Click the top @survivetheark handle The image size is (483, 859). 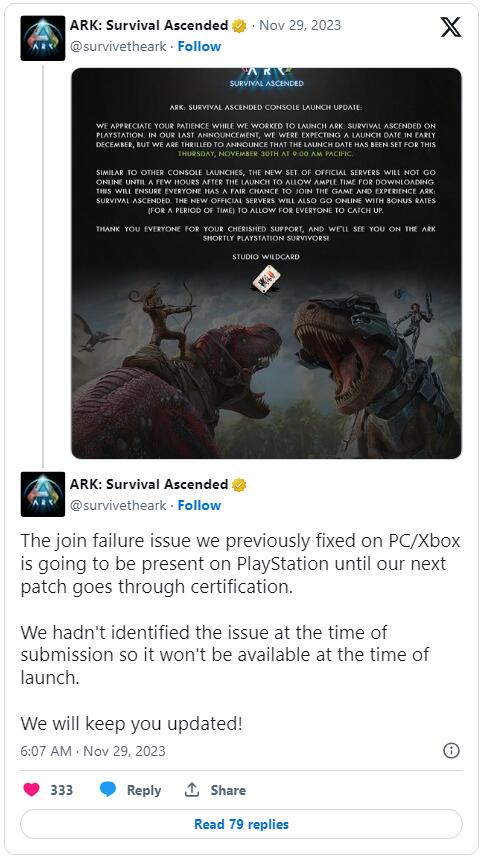click(118, 47)
